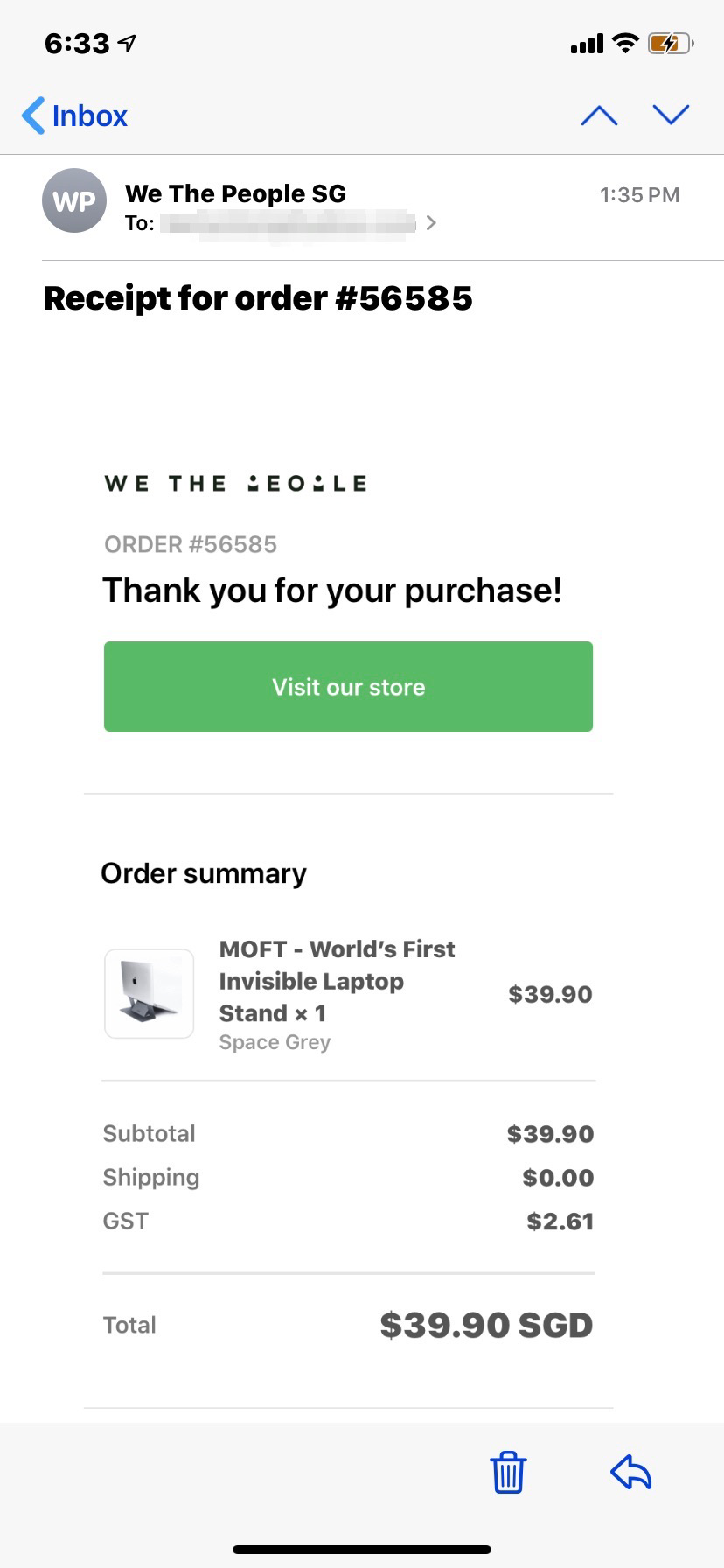Tap the blurred recipient address
Screen dimensions: 724x1568
(289, 224)
